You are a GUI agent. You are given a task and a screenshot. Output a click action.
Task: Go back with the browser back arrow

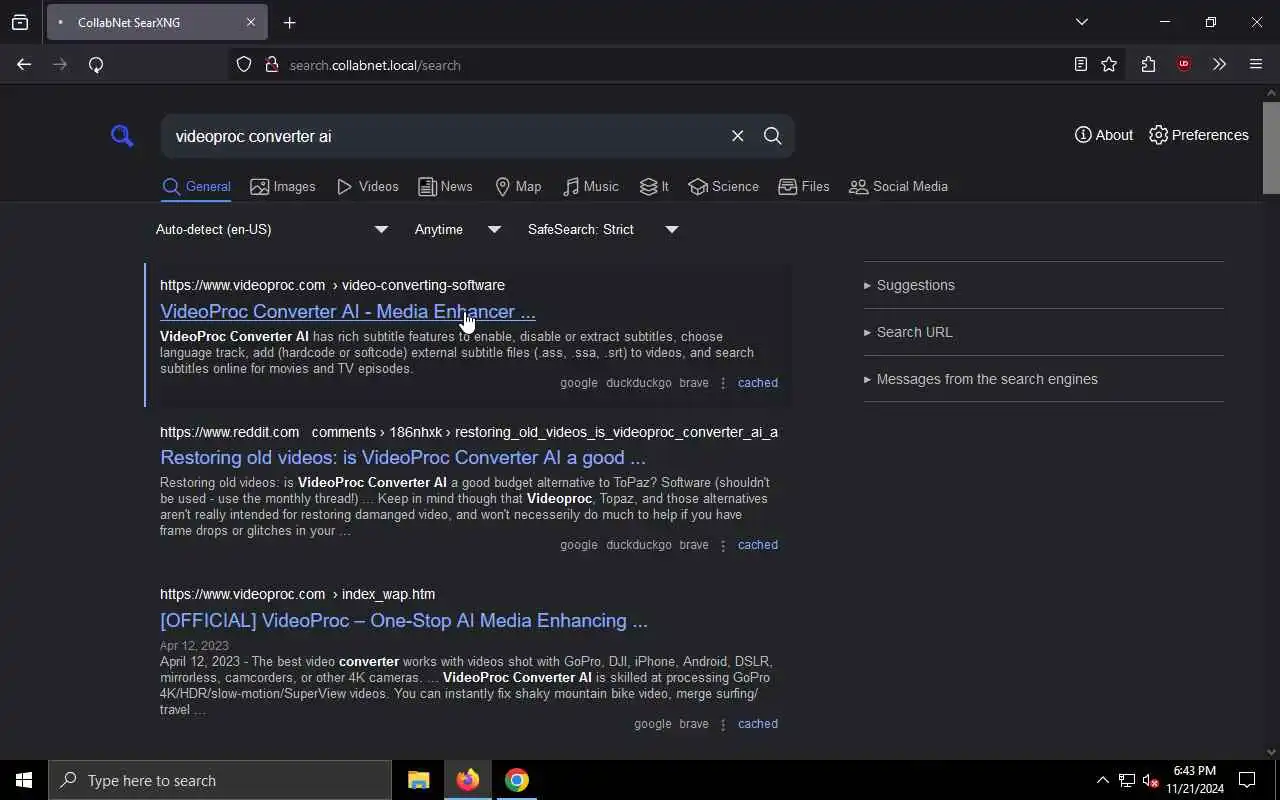tap(24, 65)
